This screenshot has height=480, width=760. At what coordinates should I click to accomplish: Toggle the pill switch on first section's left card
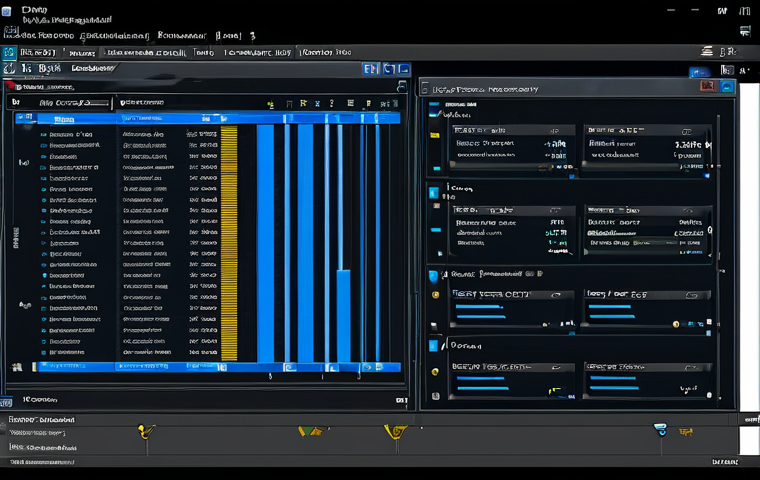click(554, 131)
